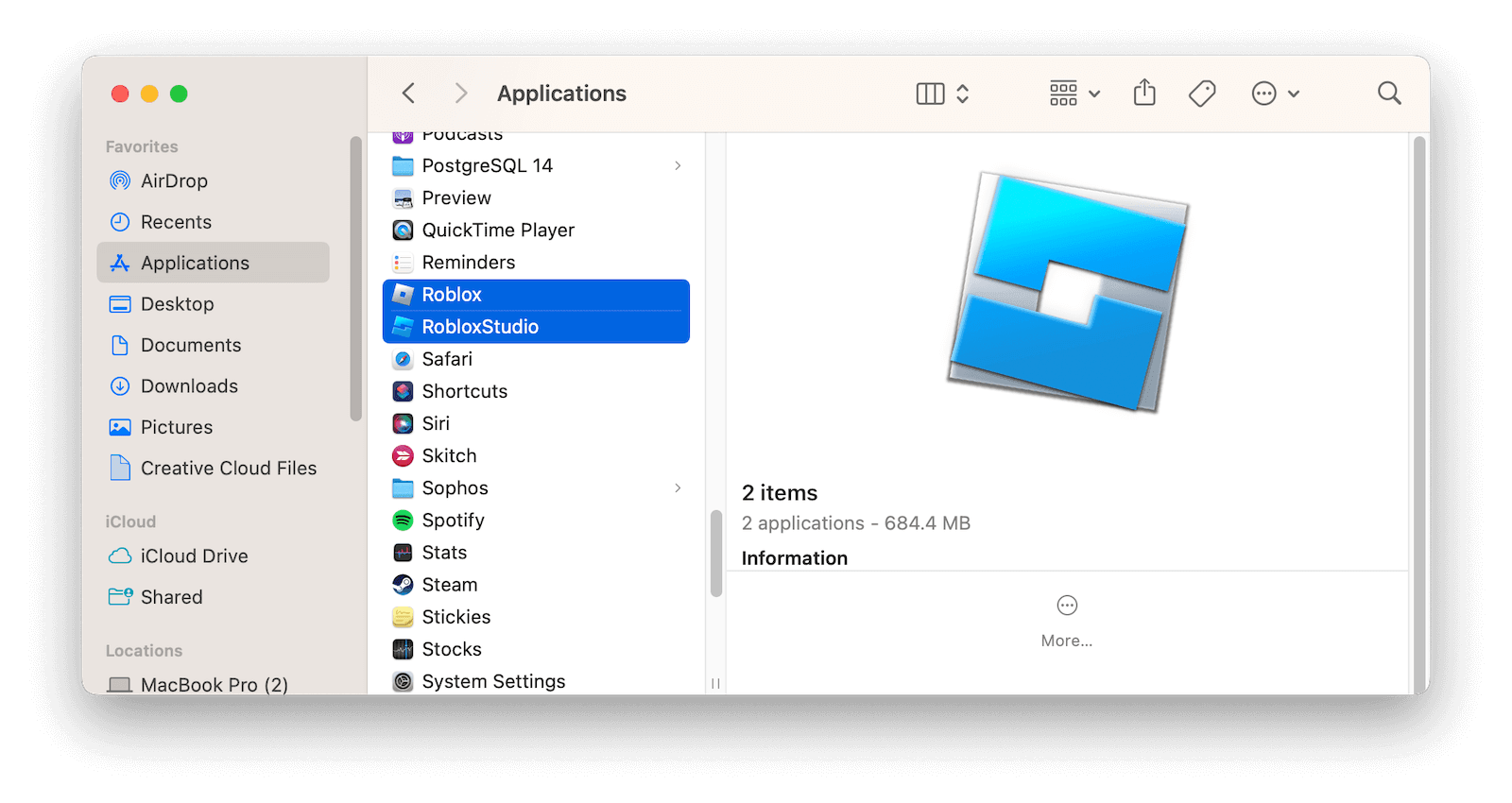This screenshot has width=1512, height=803.
Task: Click the Spotify green icon
Action: [x=403, y=521]
